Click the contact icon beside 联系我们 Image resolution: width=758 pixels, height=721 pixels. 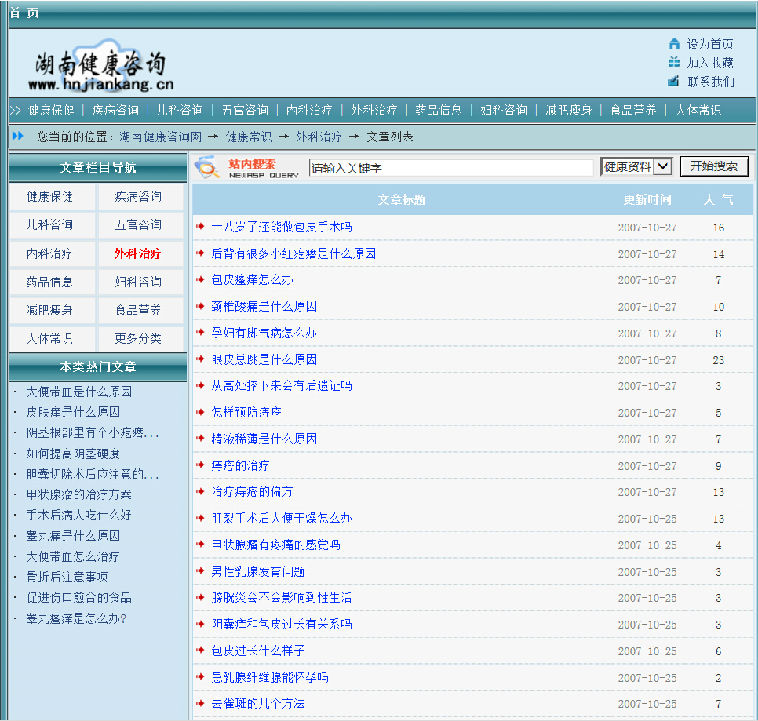[674, 81]
